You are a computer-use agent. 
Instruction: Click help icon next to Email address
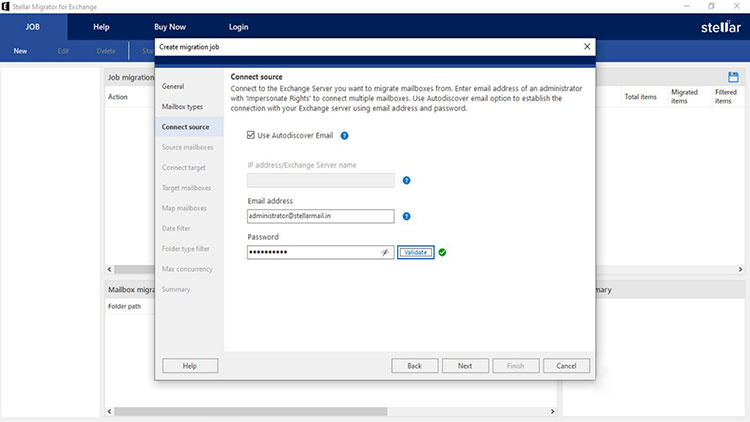point(406,216)
